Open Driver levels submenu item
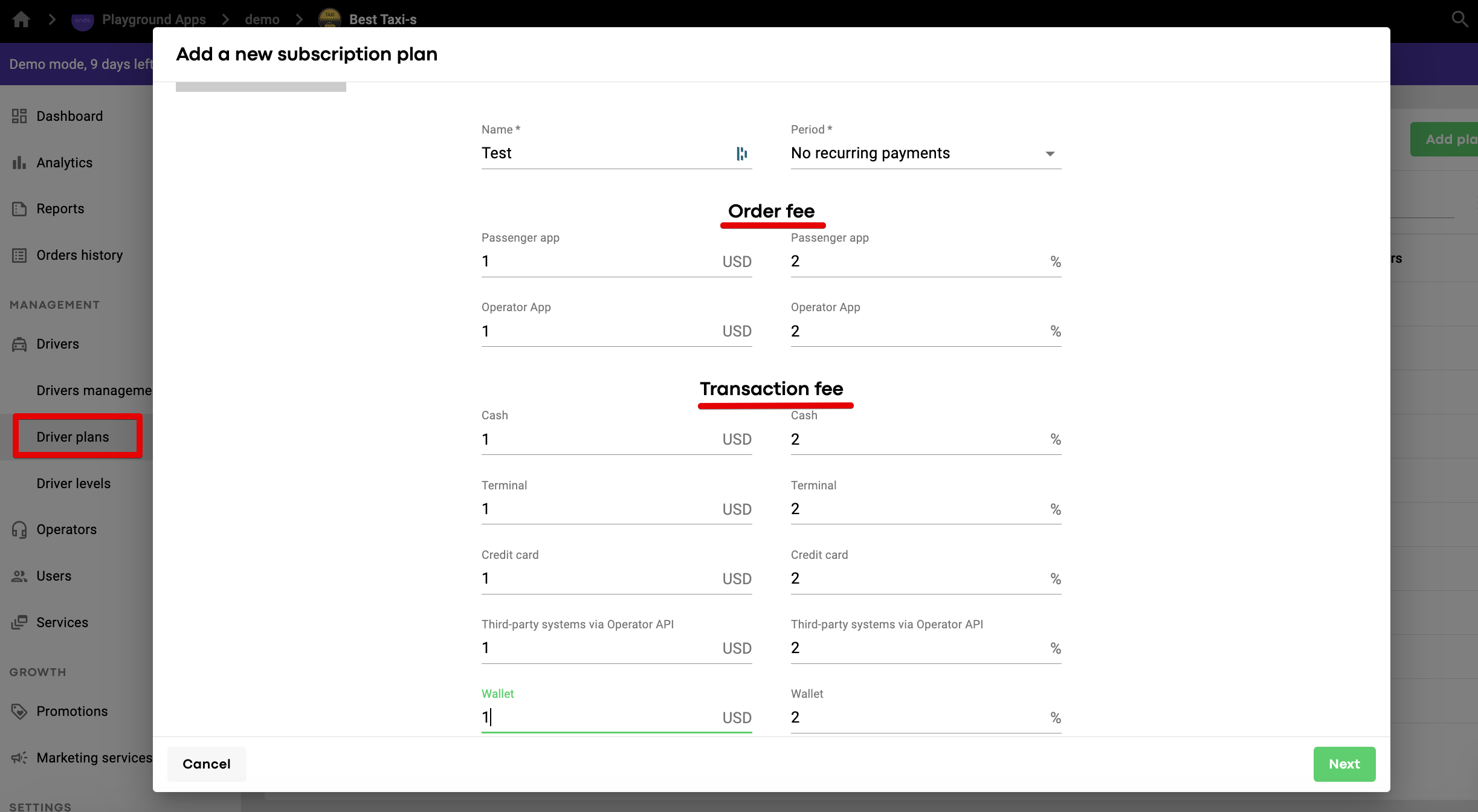This screenshot has height=812, width=1478. click(x=73, y=483)
